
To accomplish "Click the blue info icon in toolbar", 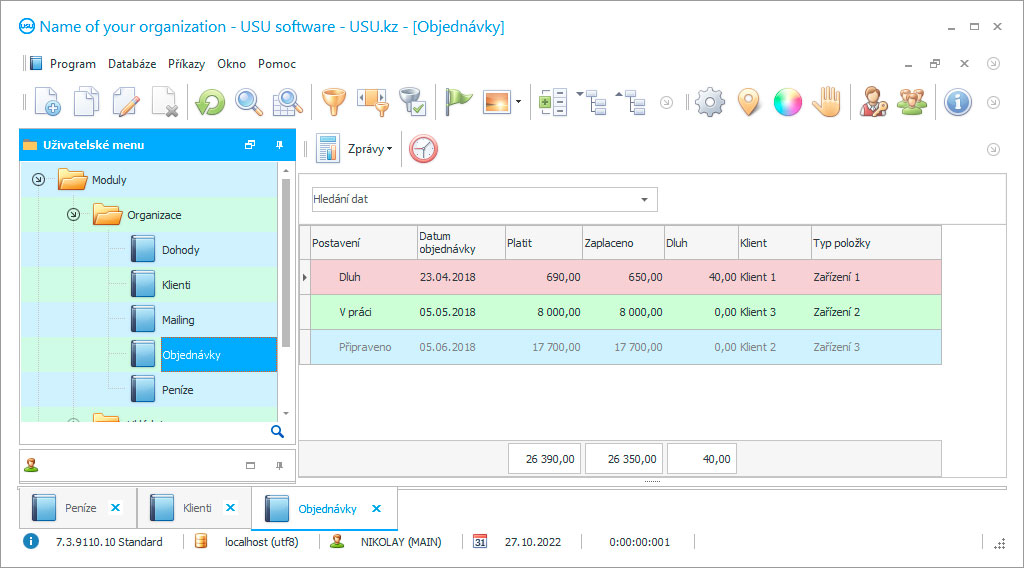I will point(957,102).
